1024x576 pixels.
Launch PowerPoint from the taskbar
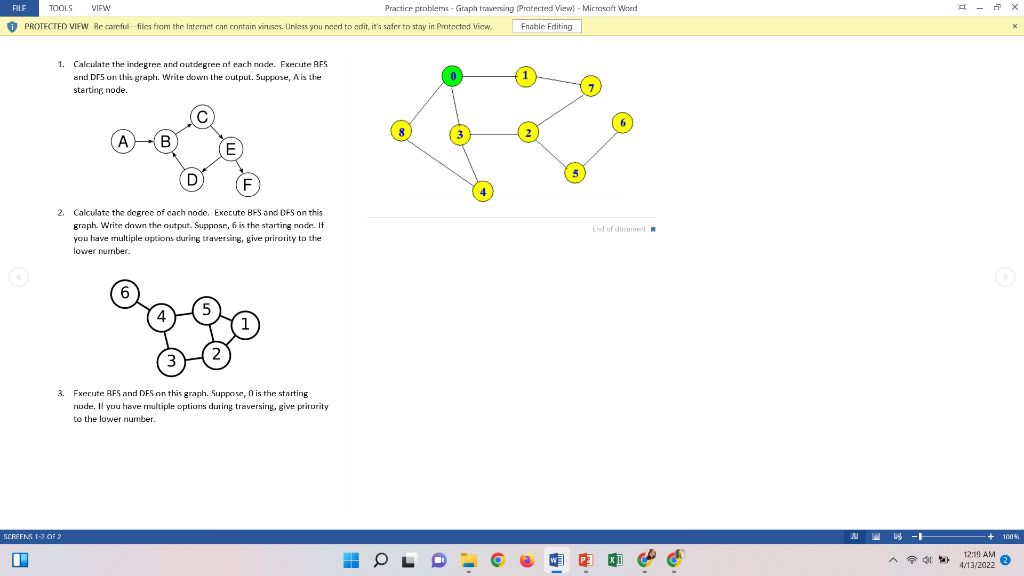[x=585, y=560]
